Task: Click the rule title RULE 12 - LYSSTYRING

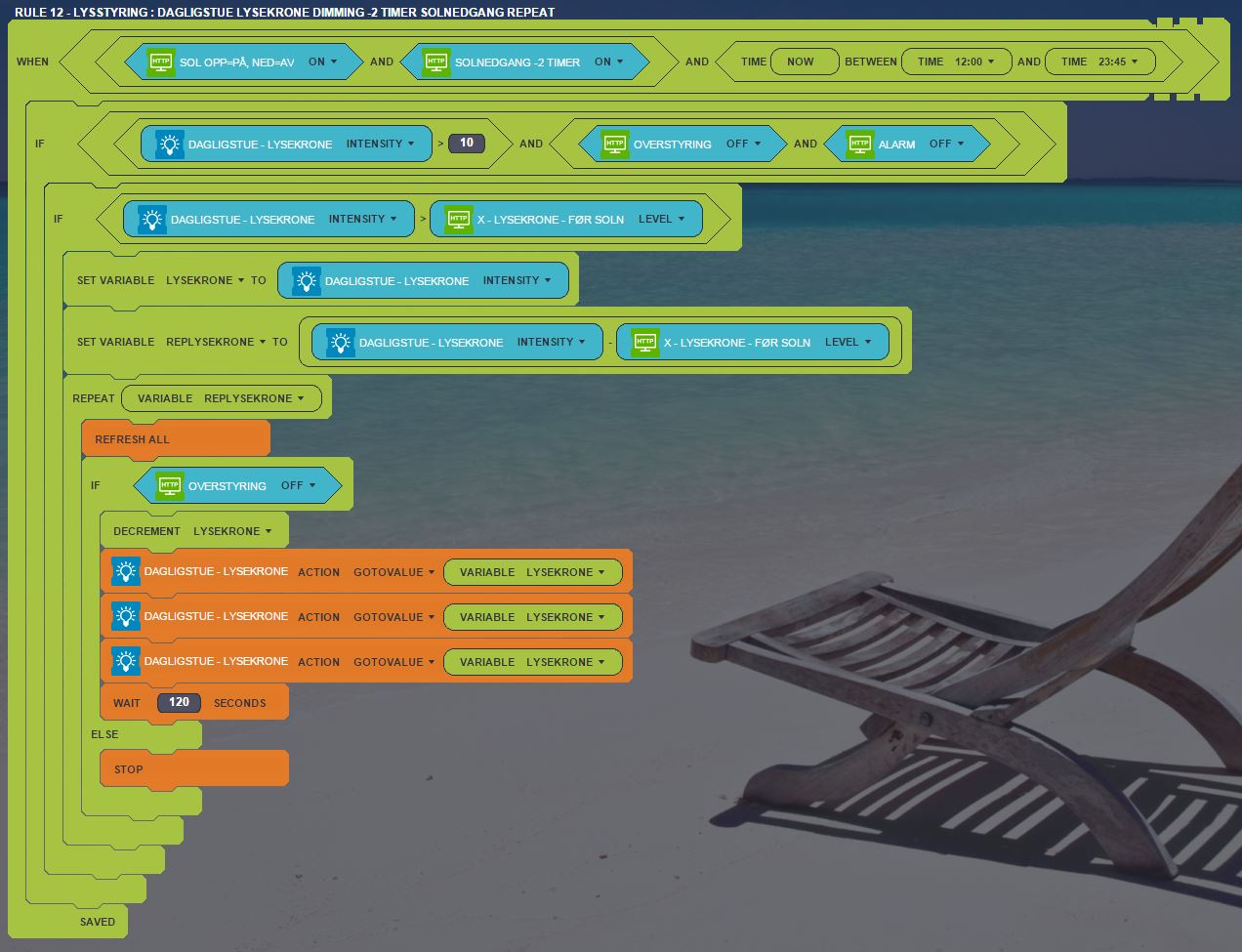Action: (x=284, y=12)
